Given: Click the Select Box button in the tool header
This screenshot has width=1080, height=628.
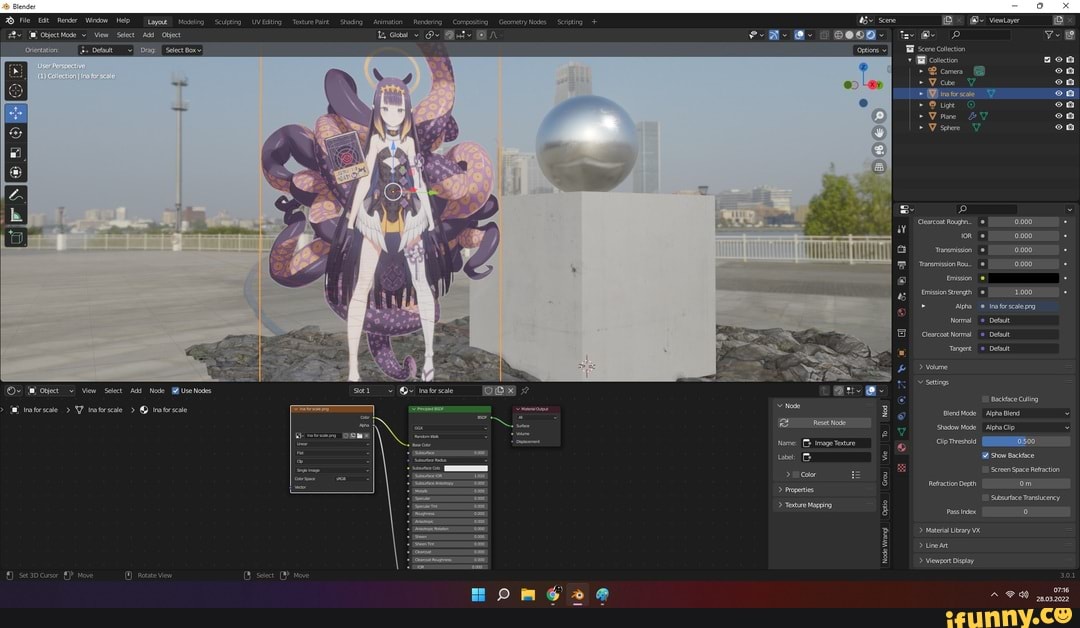Looking at the screenshot, I should 182,50.
